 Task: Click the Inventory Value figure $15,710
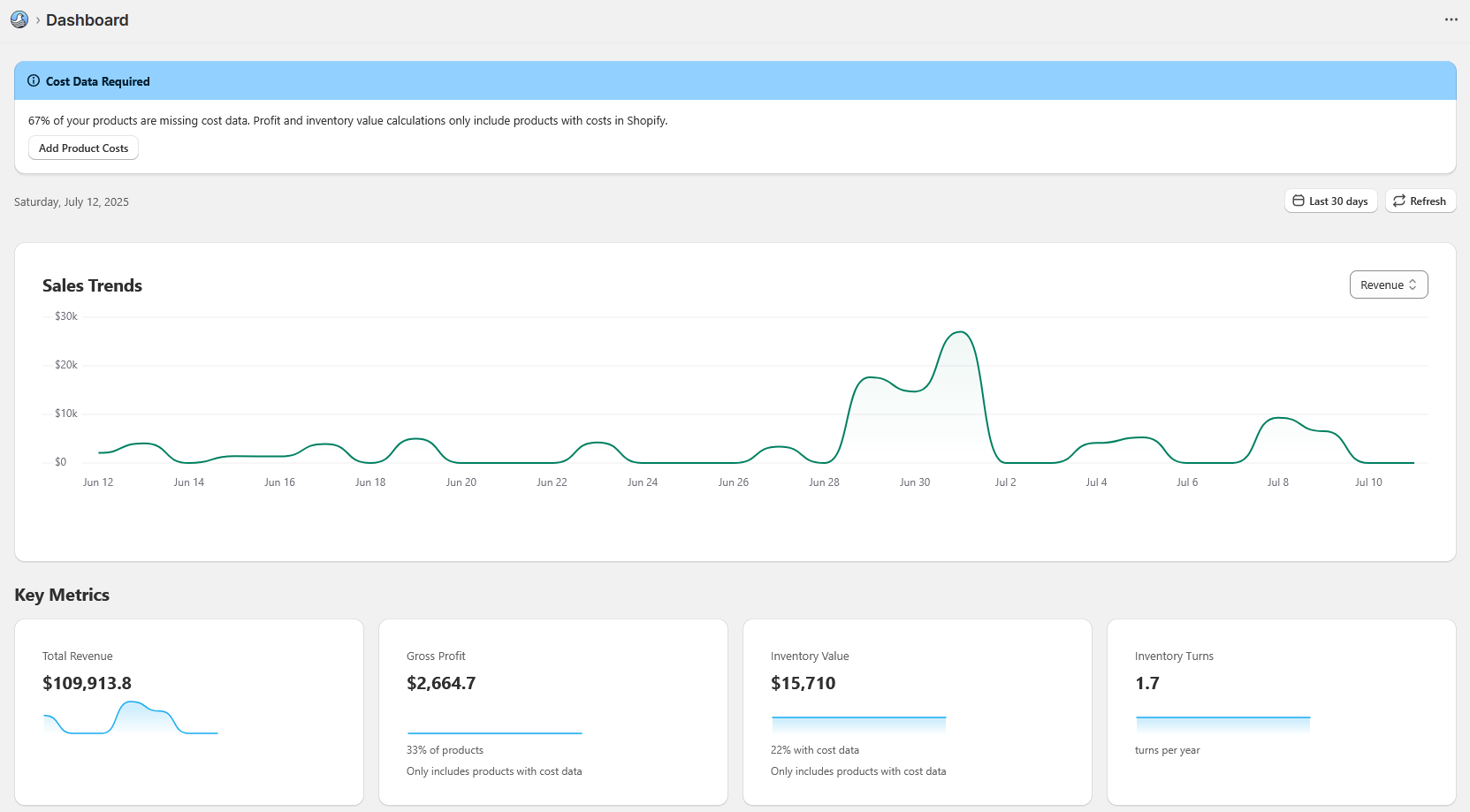click(x=803, y=683)
